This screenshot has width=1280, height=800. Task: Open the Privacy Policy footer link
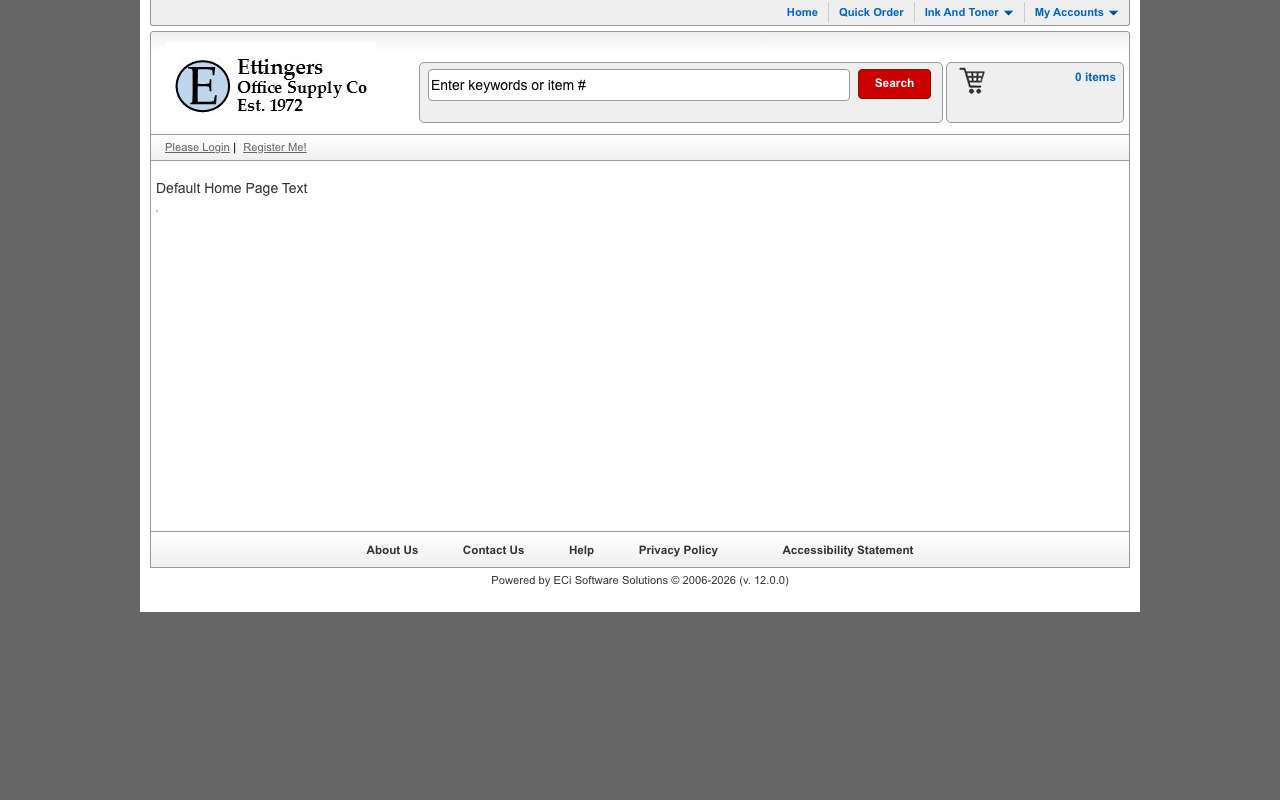[678, 550]
